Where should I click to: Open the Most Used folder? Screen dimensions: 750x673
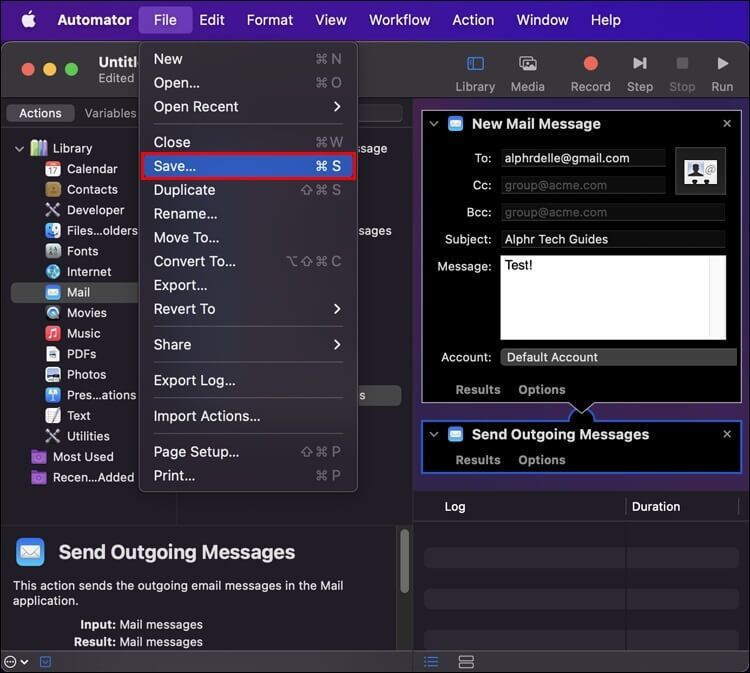pos(72,457)
